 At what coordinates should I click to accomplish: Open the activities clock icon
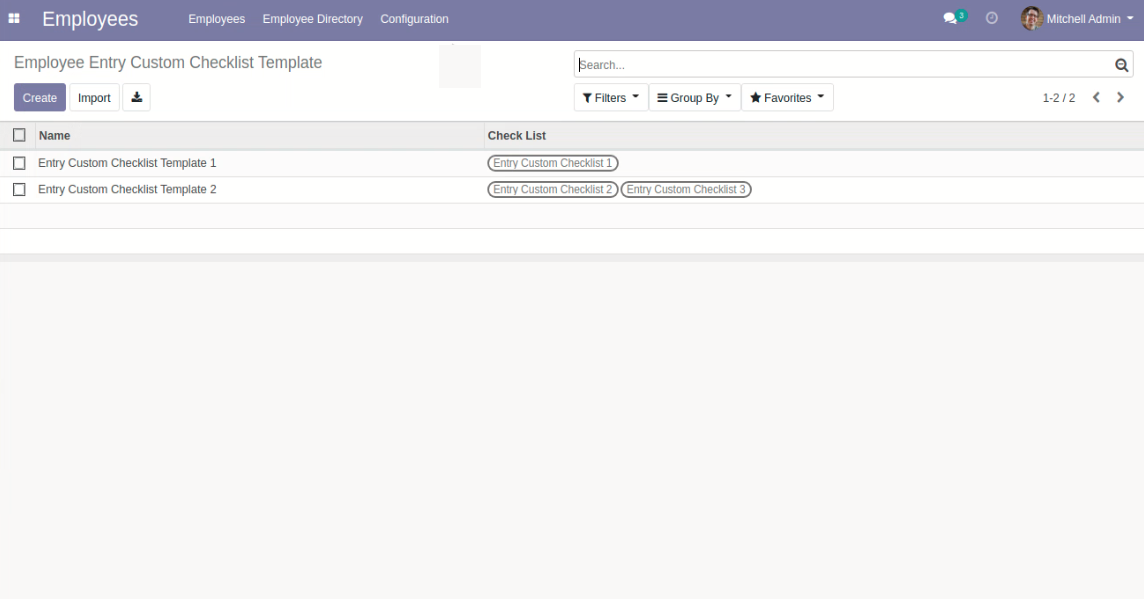coord(992,18)
